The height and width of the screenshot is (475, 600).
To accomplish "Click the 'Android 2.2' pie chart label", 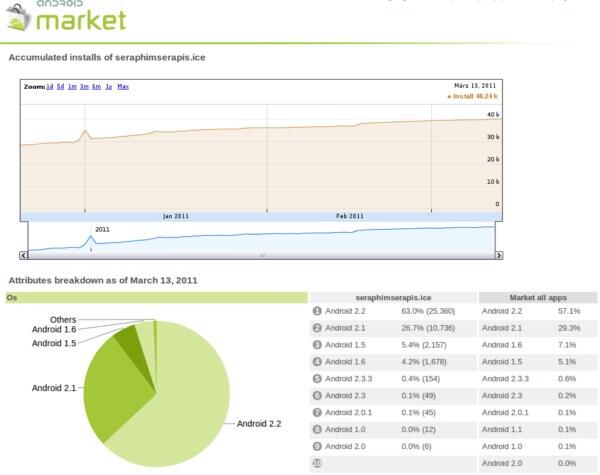I will coord(259,424).
